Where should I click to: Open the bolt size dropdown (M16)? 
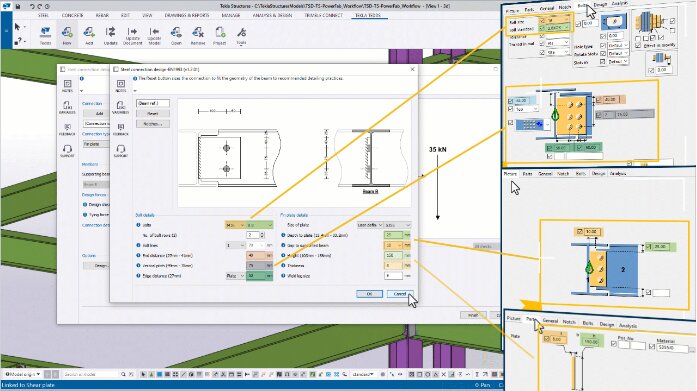(x=235, y=225)
